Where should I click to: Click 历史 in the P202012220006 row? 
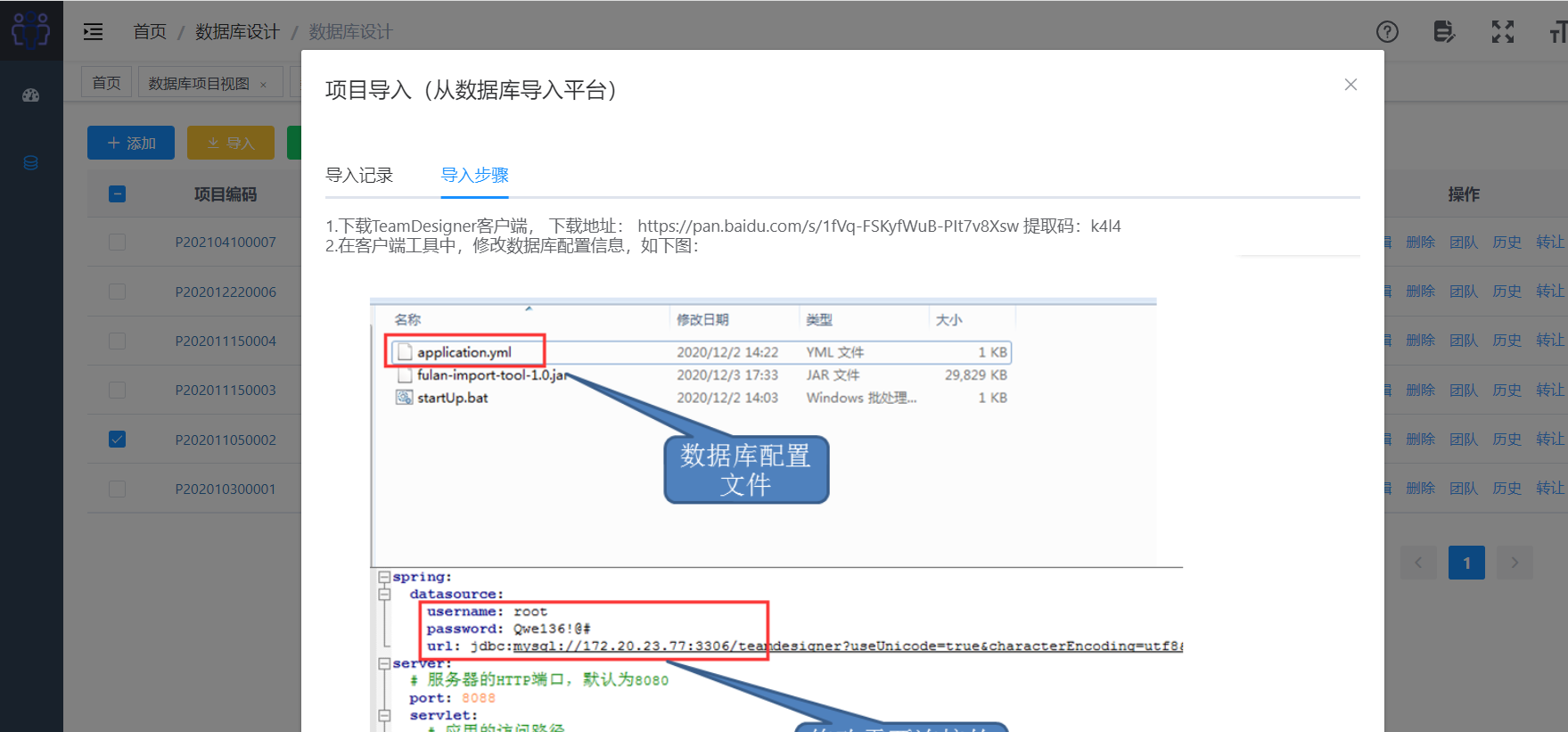(1507, 292)
